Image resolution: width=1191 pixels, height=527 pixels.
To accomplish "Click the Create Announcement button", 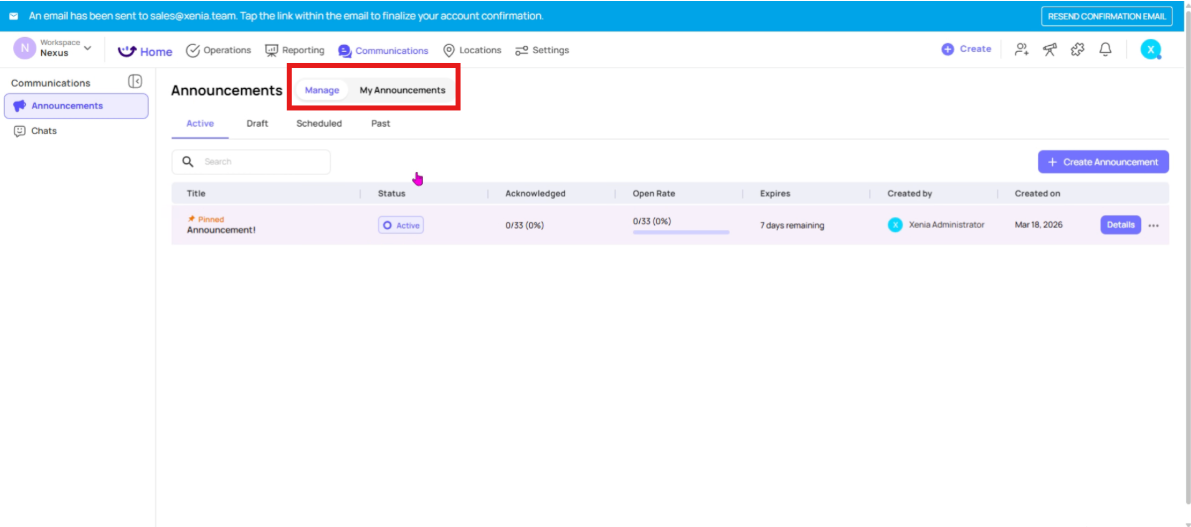I will click(x=1103, y=162).
